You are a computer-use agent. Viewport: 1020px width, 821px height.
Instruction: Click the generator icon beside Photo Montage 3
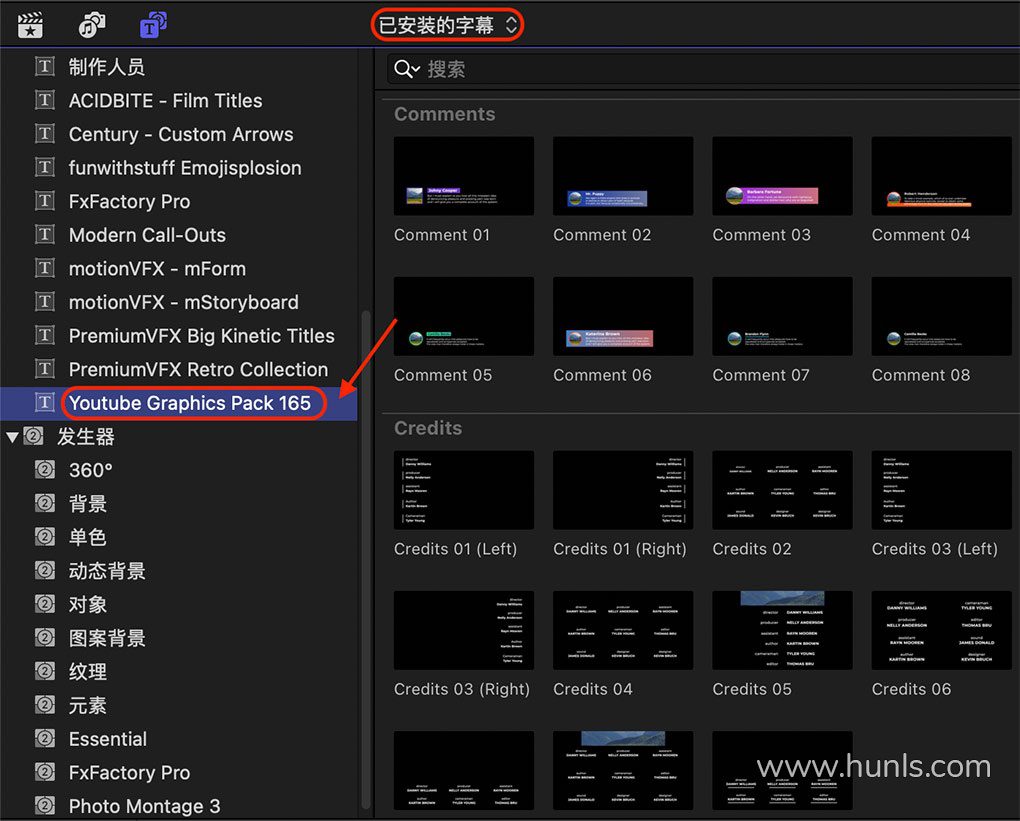point(44,806)
